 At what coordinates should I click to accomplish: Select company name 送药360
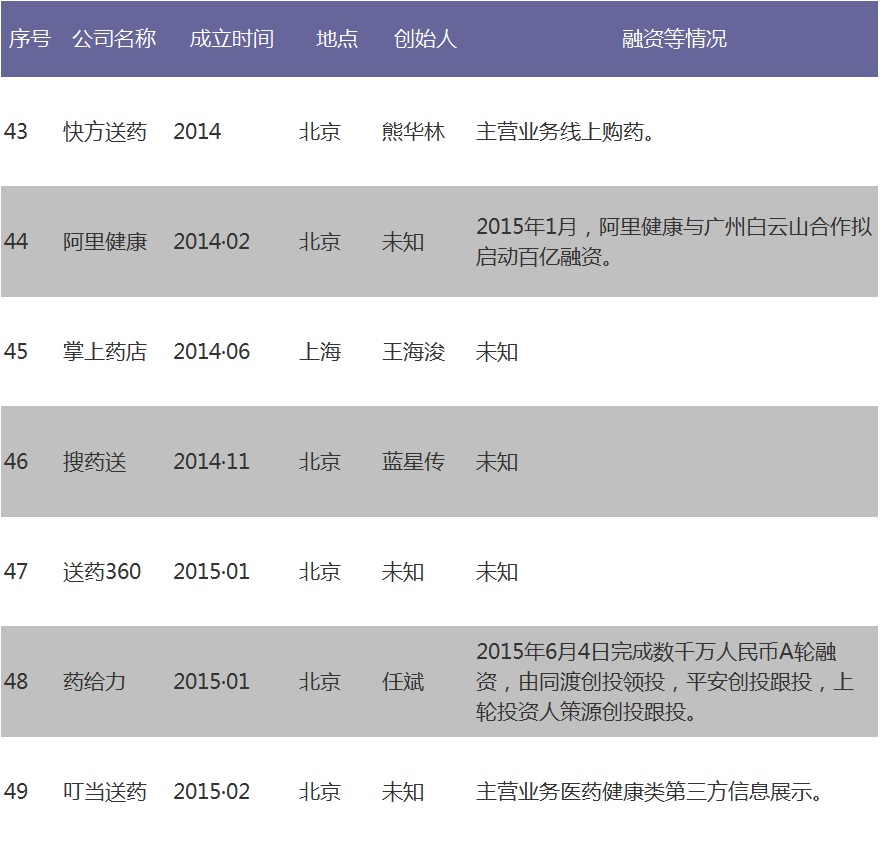click(102, 572)
